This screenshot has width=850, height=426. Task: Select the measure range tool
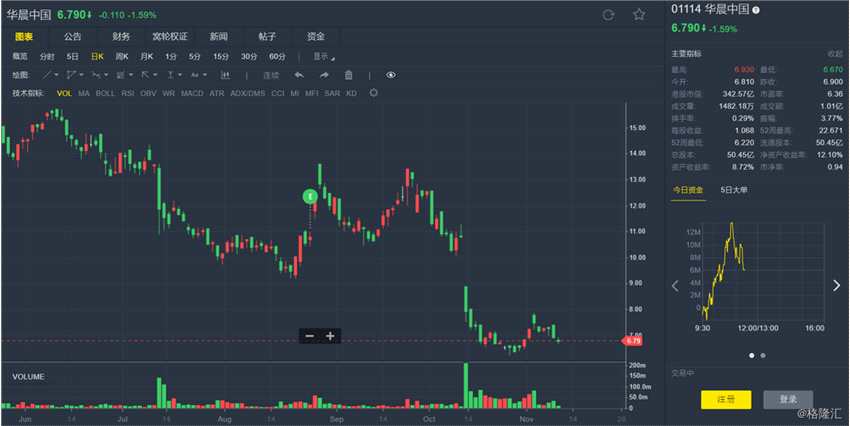point(170,75)
